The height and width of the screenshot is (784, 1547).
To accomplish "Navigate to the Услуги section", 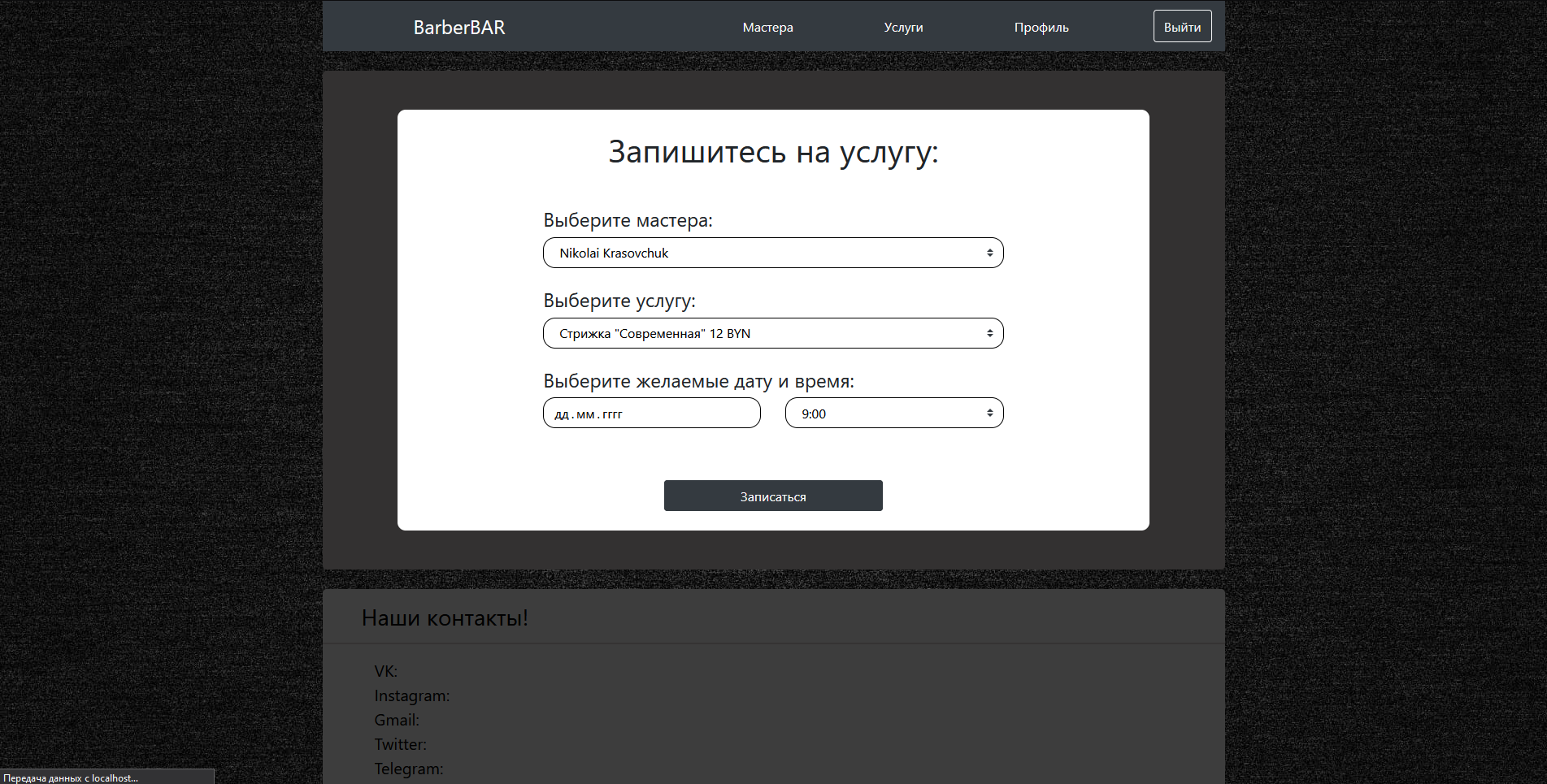I will 903,27.
